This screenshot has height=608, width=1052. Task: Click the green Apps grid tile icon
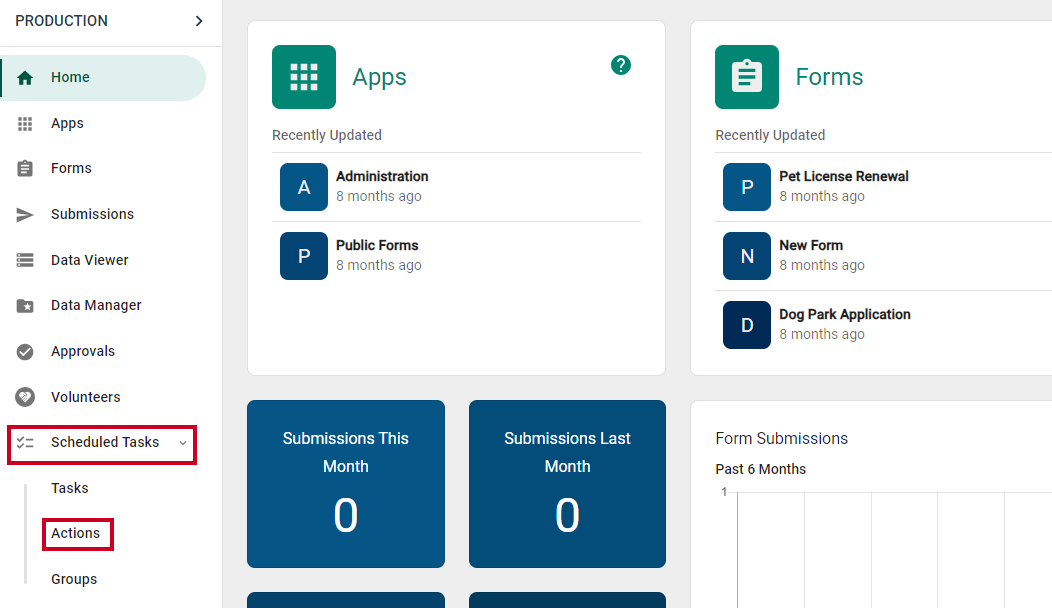[304, 77]
